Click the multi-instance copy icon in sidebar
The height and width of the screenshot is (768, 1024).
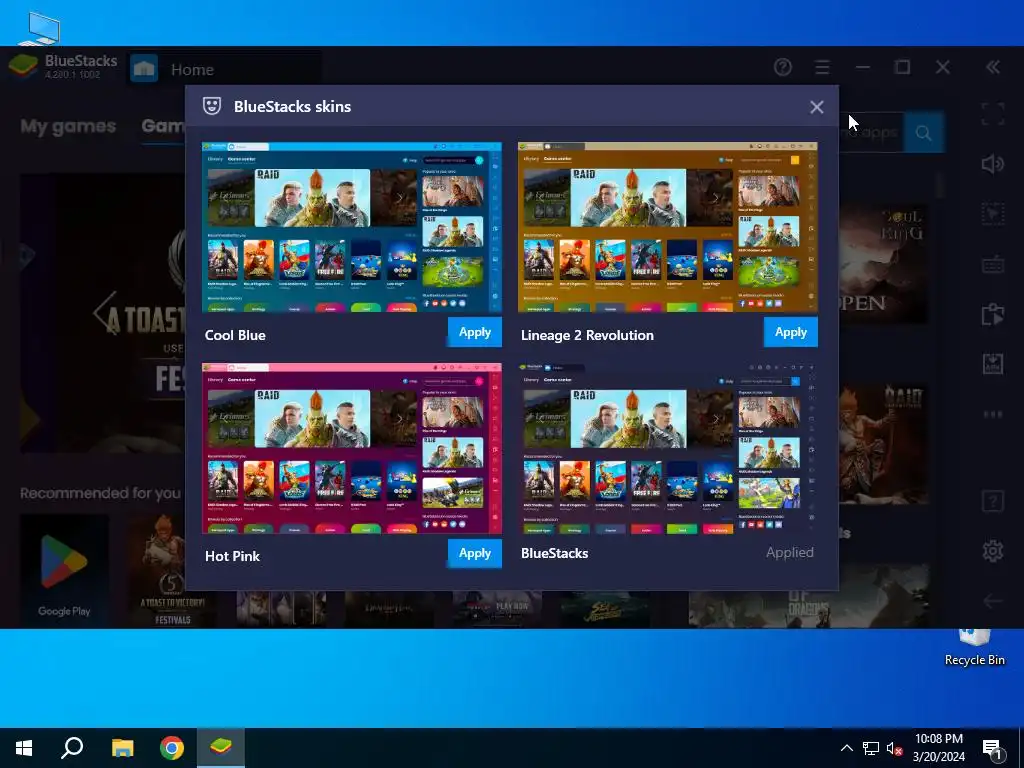pyautogui.click(x=993, y=314)
